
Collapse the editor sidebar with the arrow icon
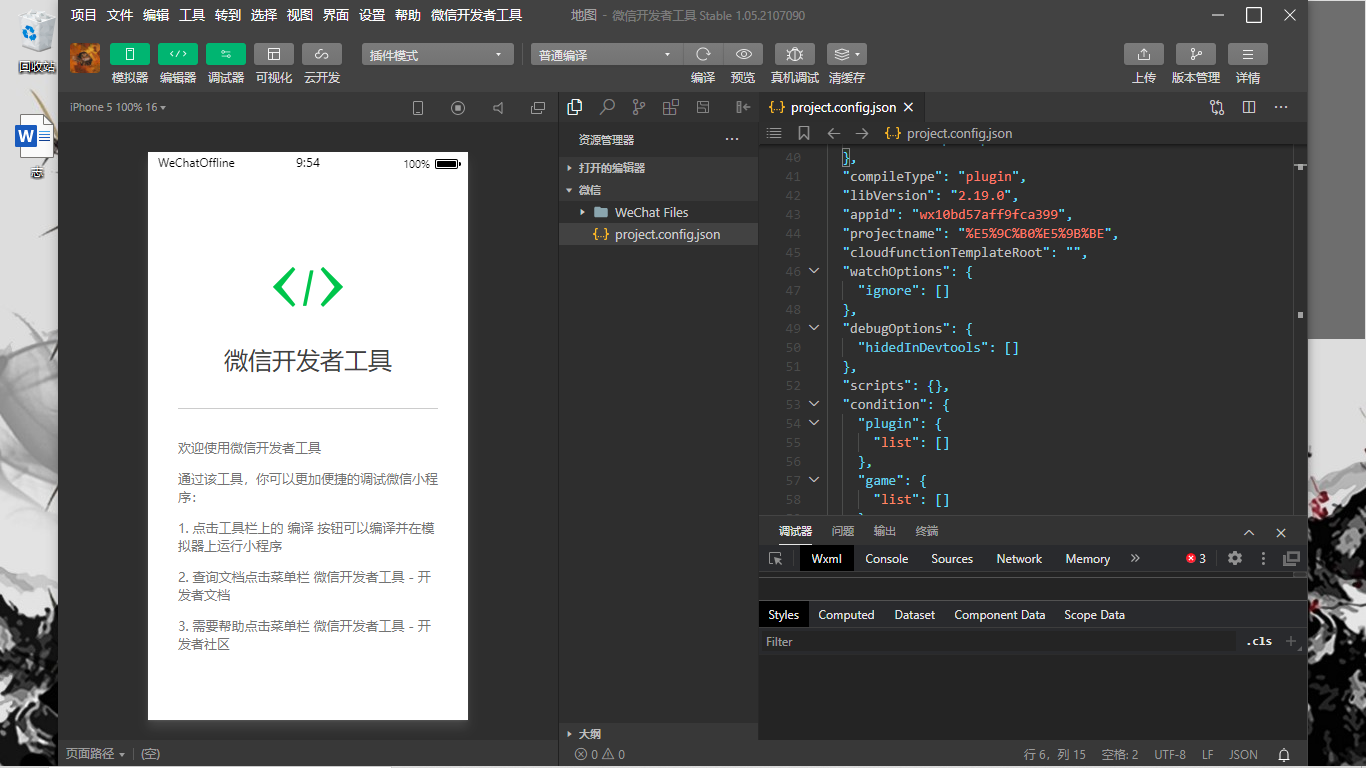[742, 107]
